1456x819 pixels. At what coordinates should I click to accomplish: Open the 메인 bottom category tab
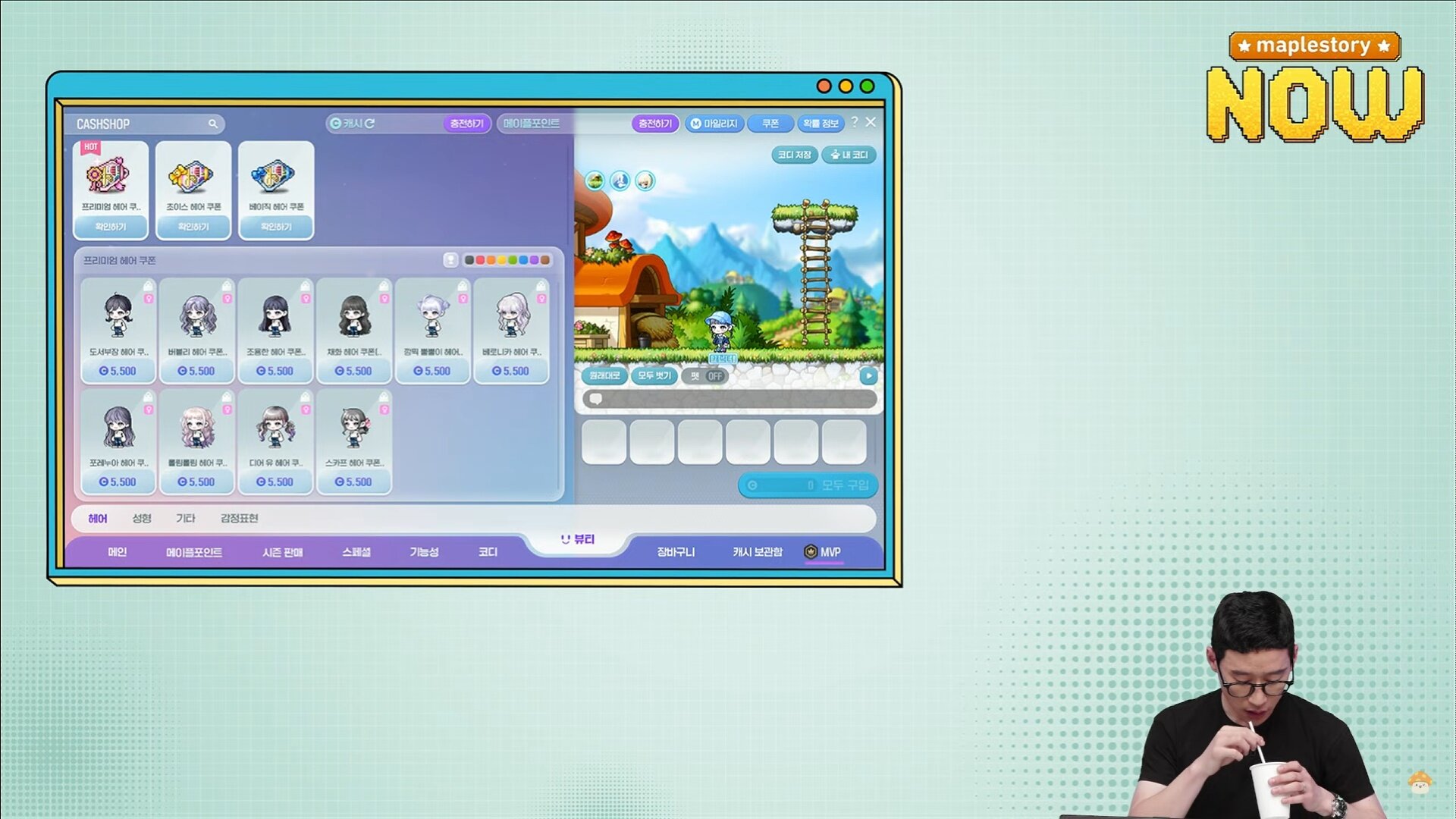[118, 552]
